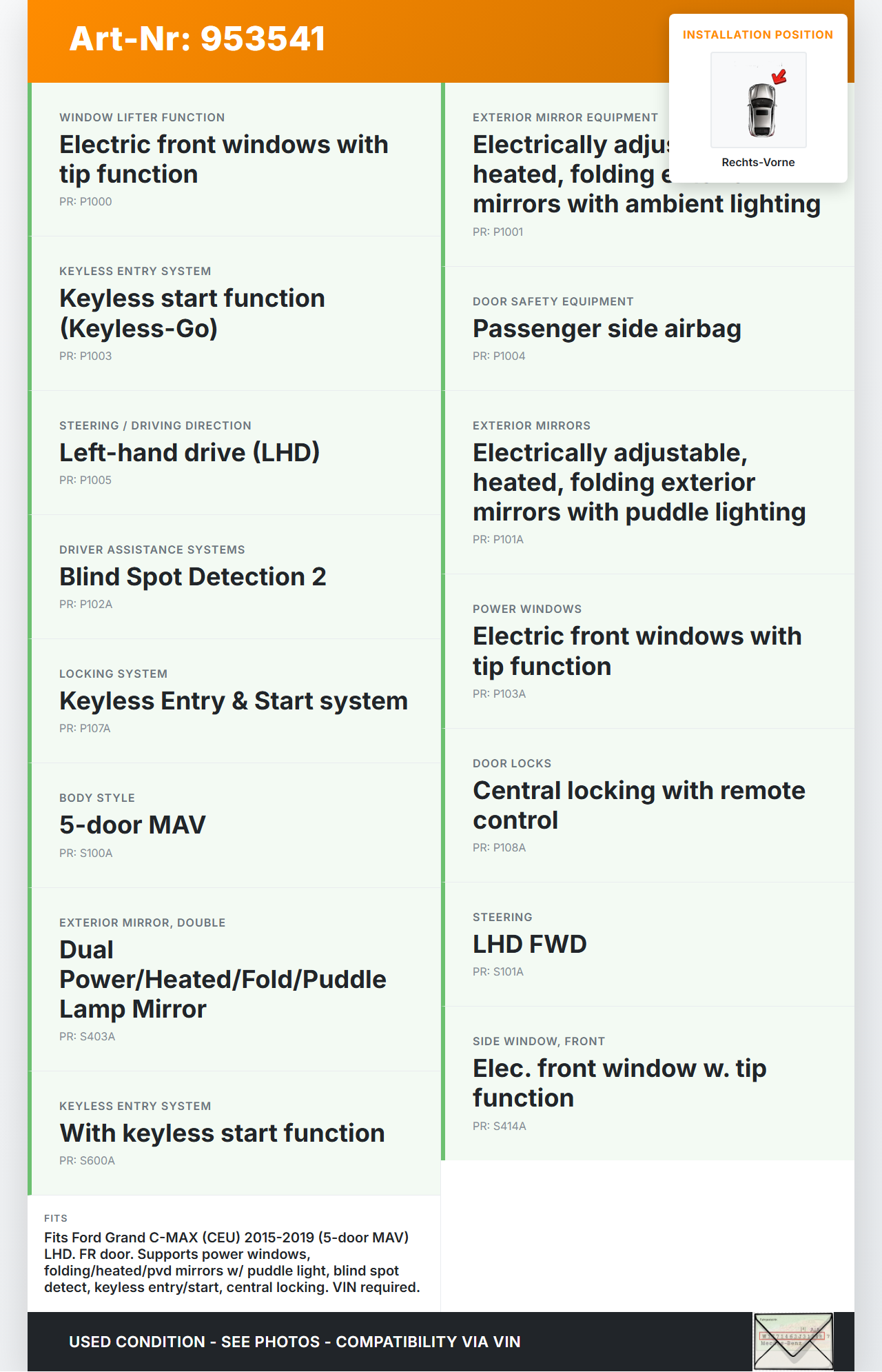The width and height of the screenshot is (882, 1372).
Task: Click the PR: P1003 code
Action: pyautogui.click(x=85, y=356)
